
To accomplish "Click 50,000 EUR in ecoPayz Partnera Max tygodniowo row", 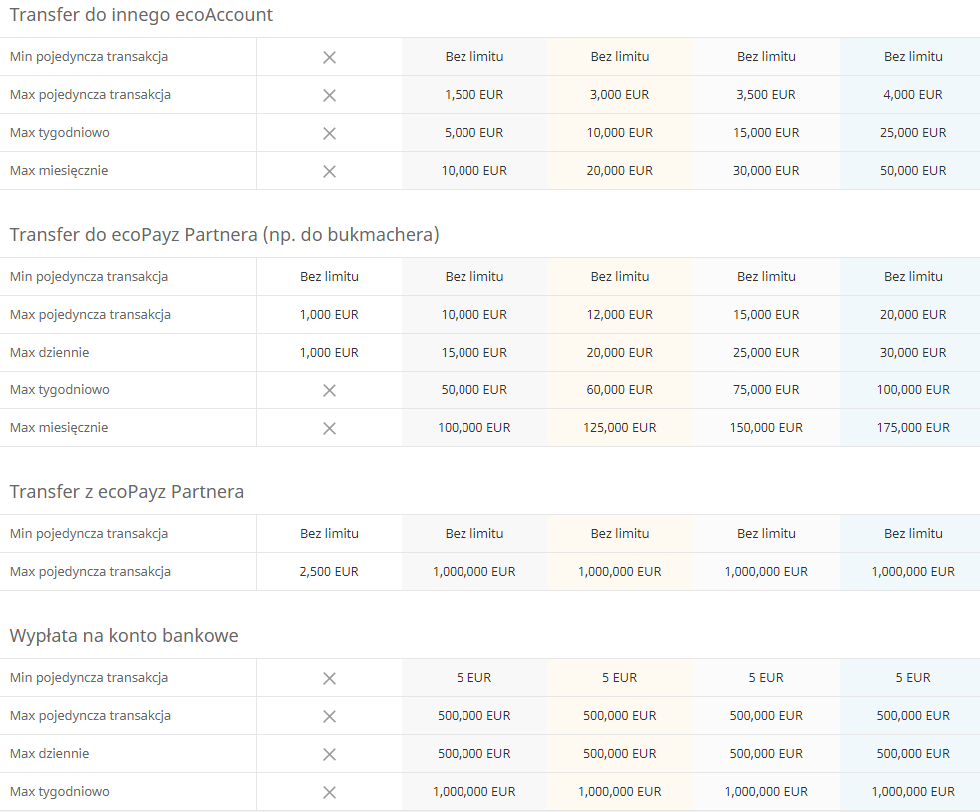I will point(474,390).
